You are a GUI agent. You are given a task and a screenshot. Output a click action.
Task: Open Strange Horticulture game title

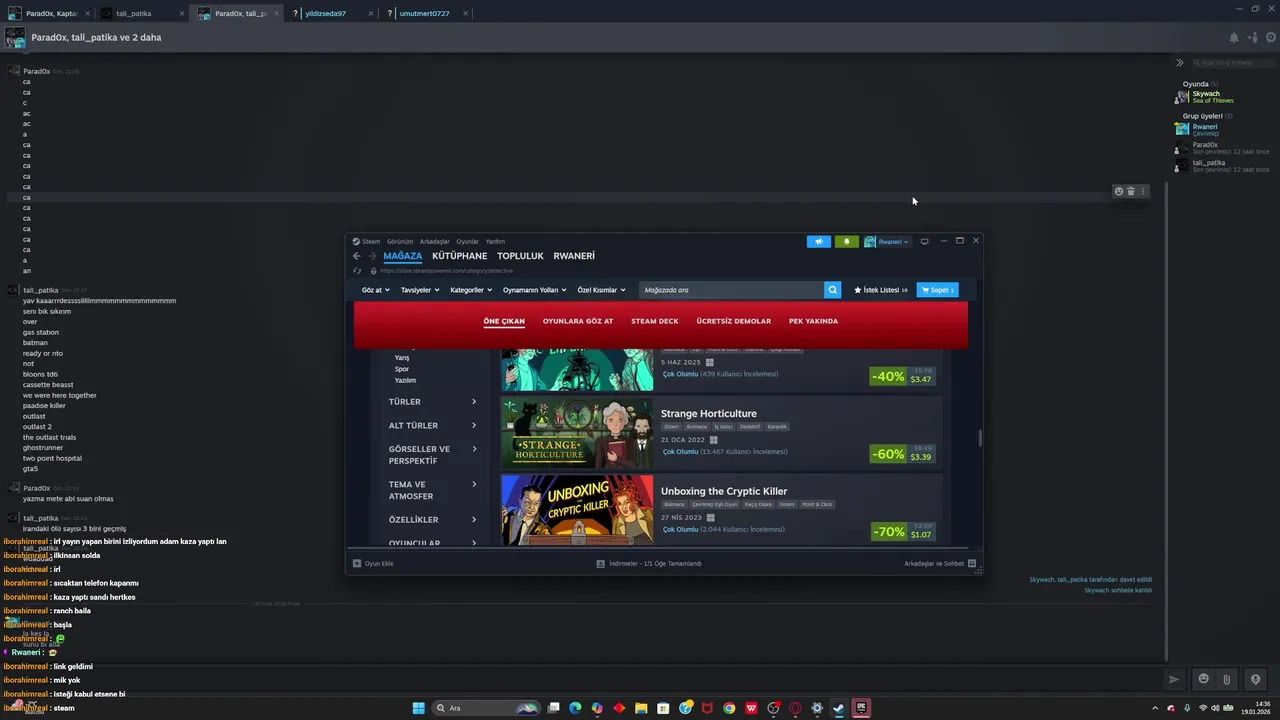click(x=708, y=413)
